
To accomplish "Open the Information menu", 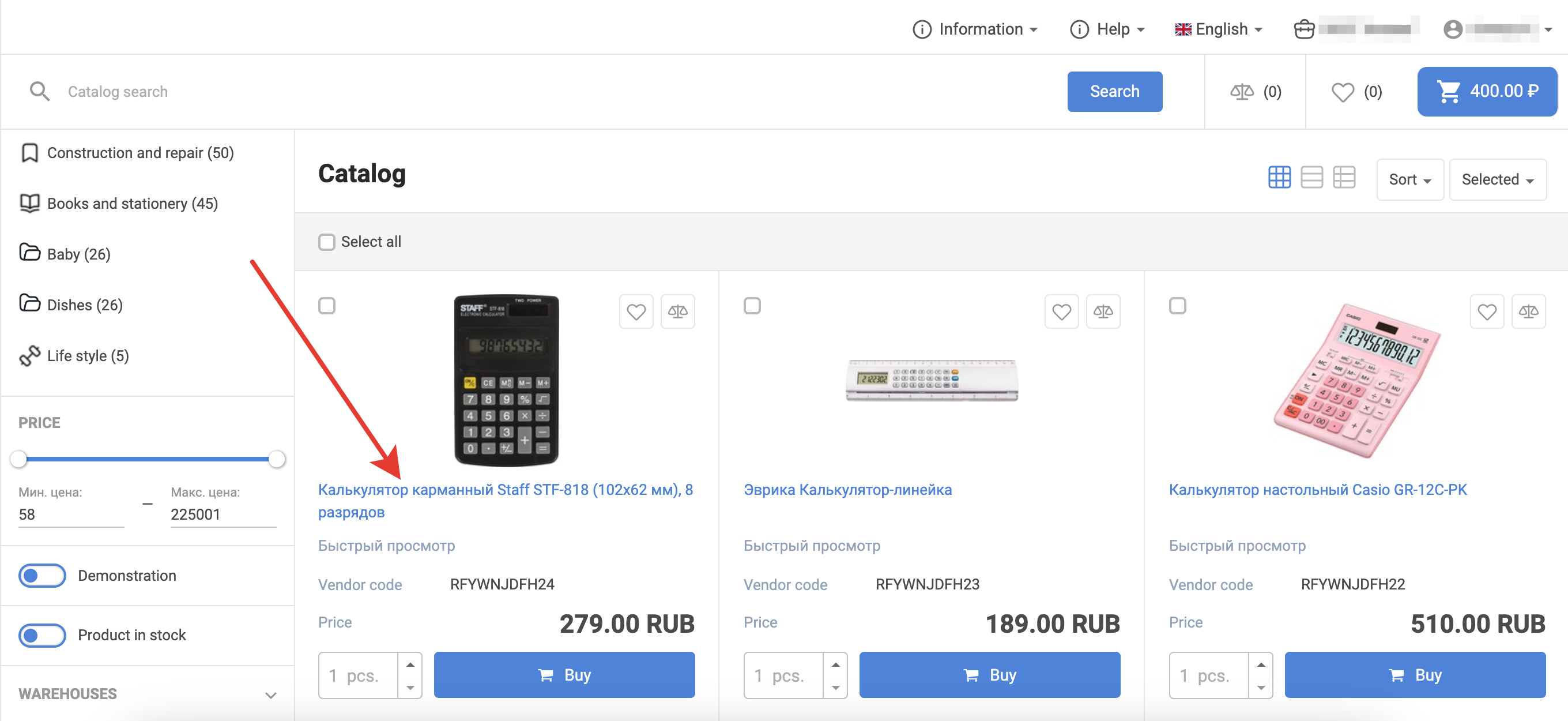I will click(975, 29).
